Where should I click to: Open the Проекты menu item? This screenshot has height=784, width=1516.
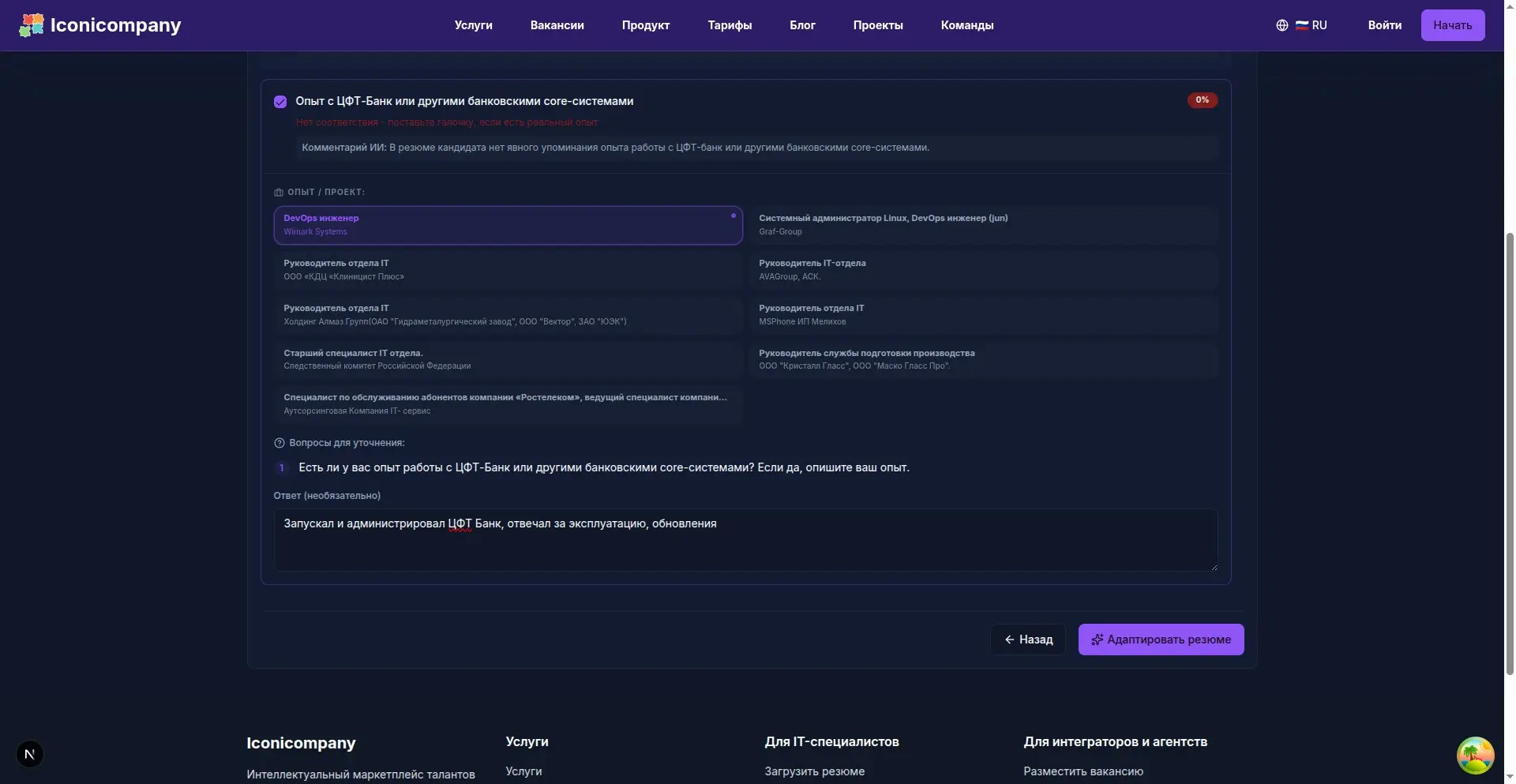878,25
